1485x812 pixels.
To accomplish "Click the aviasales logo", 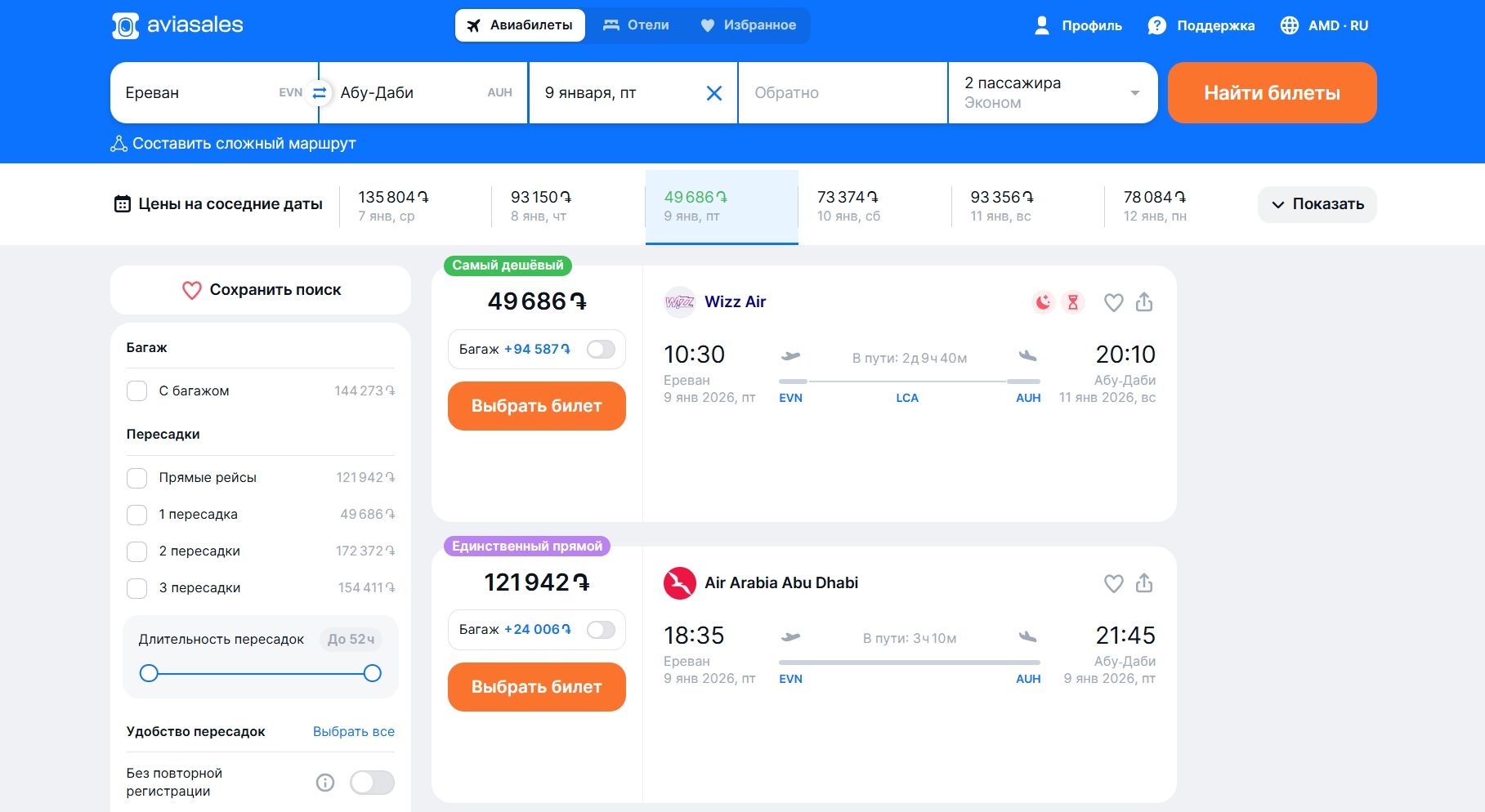I will pos(177,25).
